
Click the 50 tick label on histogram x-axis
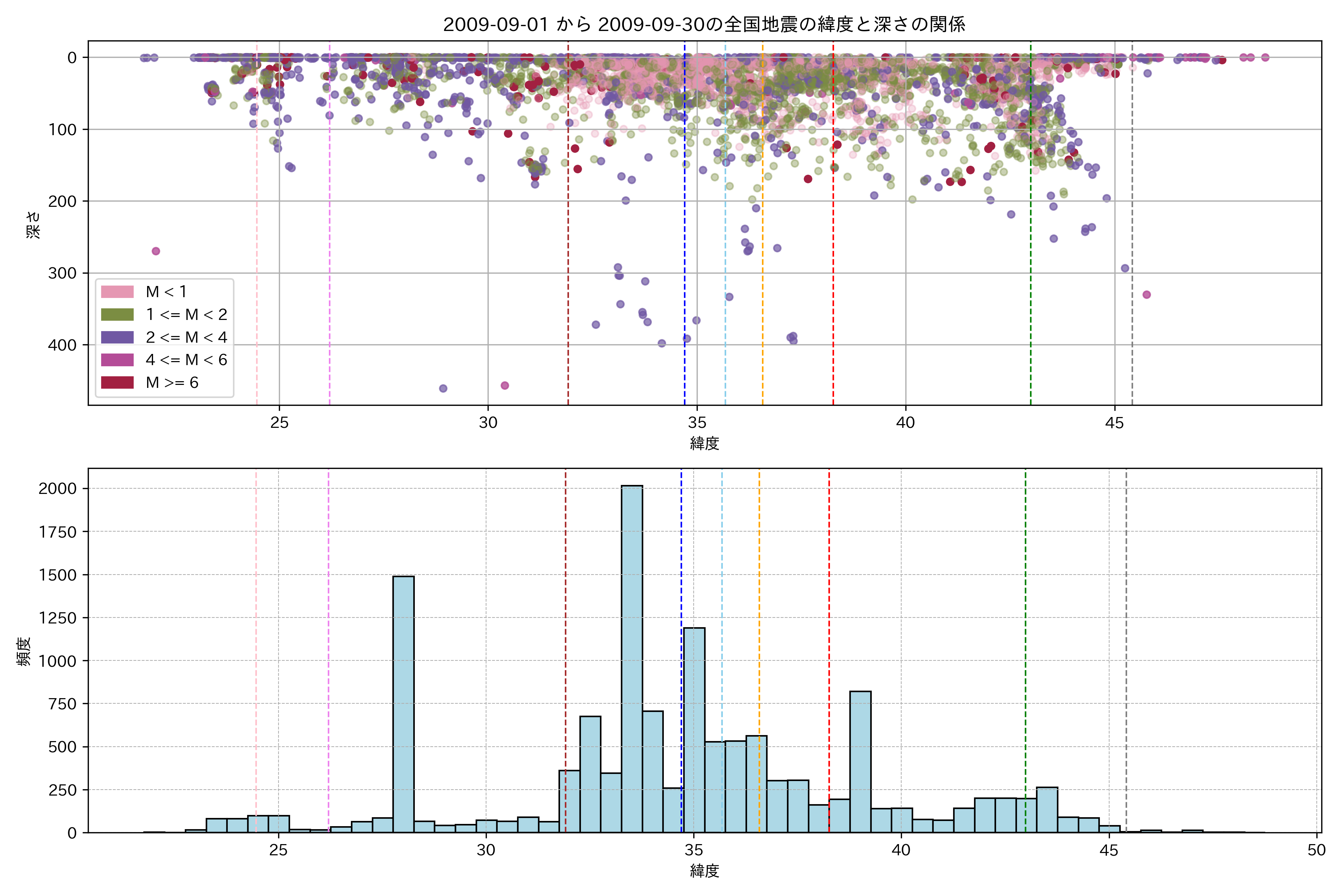1317,850
